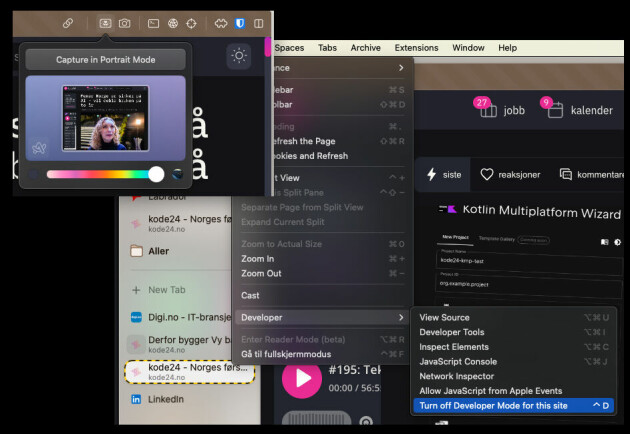Click the copy link chain icon
Image resolution: width=630 pixels, height=434 pixels.
68,23
